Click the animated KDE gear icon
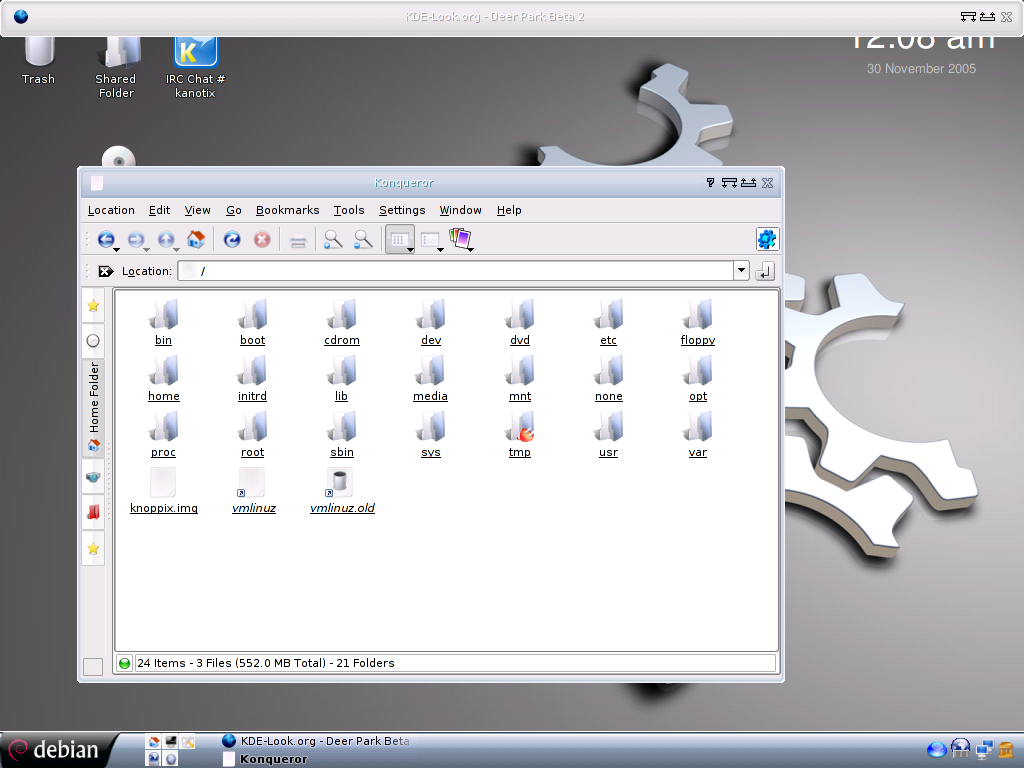 coord(767,239)
